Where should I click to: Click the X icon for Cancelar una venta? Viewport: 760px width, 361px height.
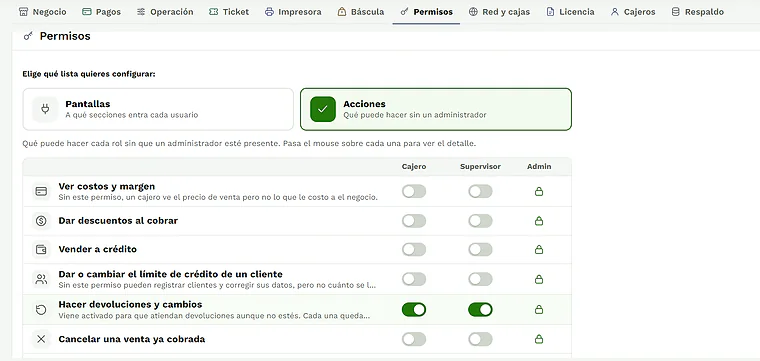pyautogui.click(x=41, y=339)
